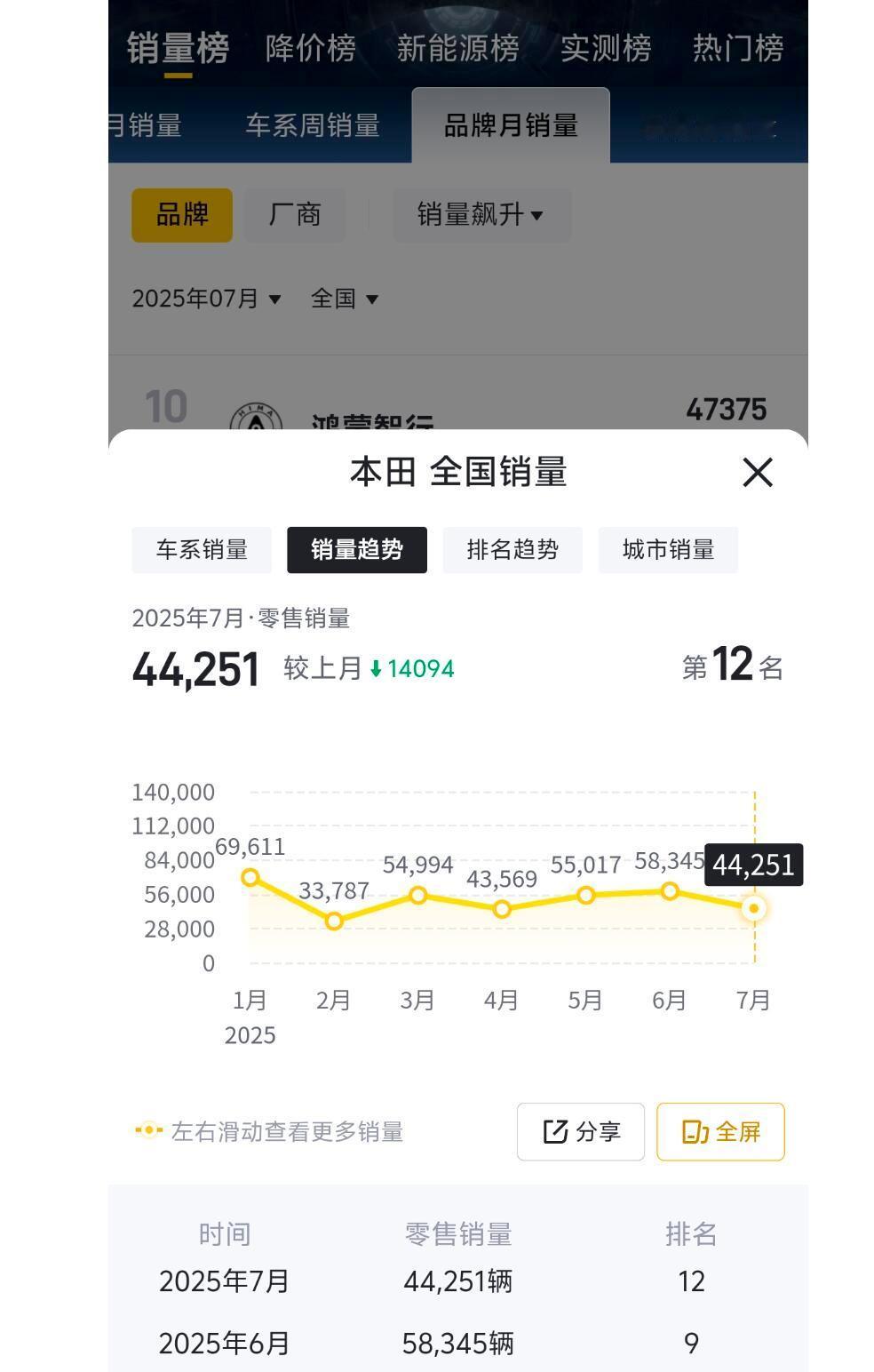
Task: Select the 销量榜 top tab
Action: (x=178, y=48)
